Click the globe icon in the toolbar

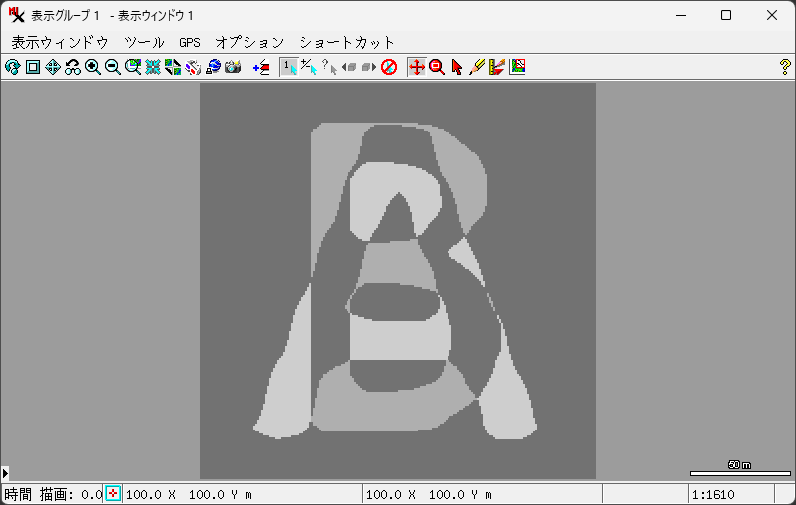coord(213,67)
